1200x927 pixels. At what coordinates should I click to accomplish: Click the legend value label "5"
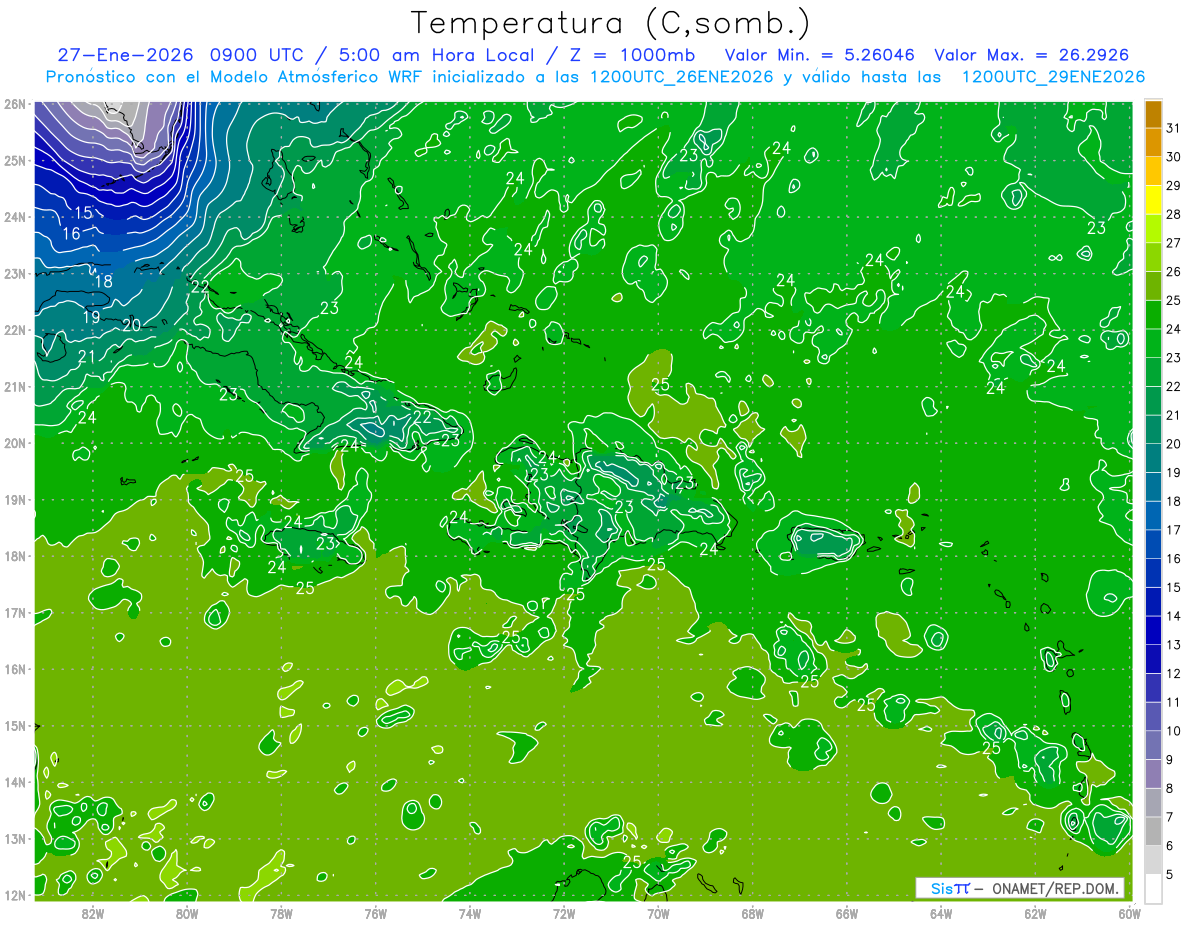coord(1171,875)
